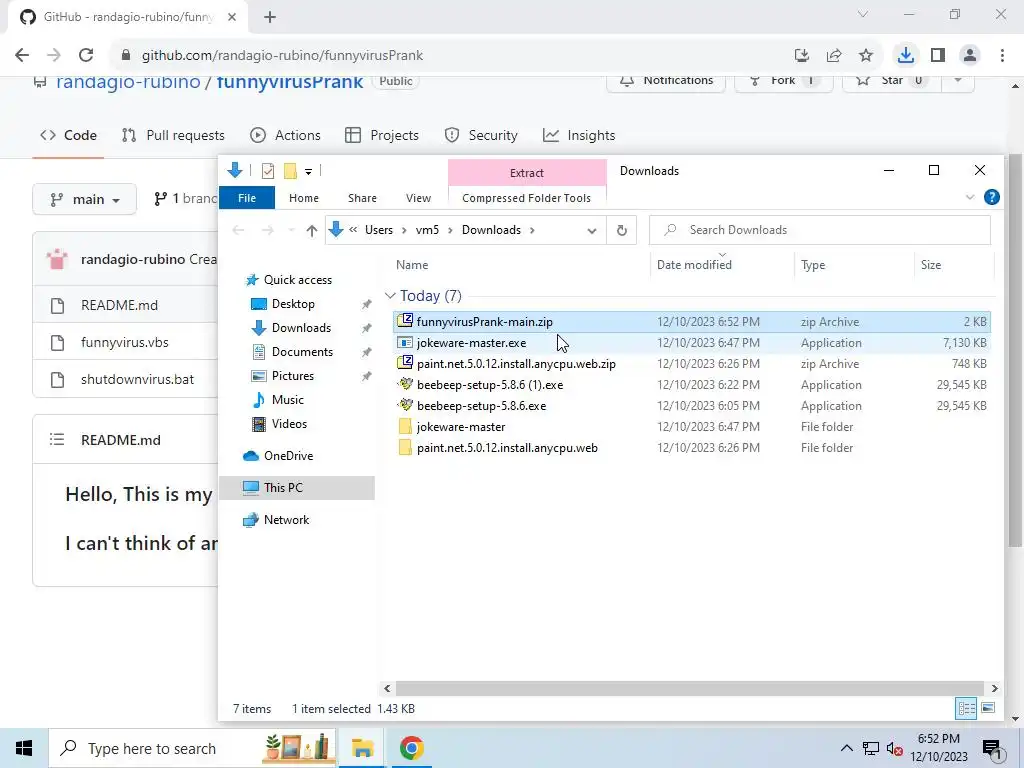Click the share page icon in Chrome
Viewport: 1024px width, 768px height.
[x=833, y=56]
